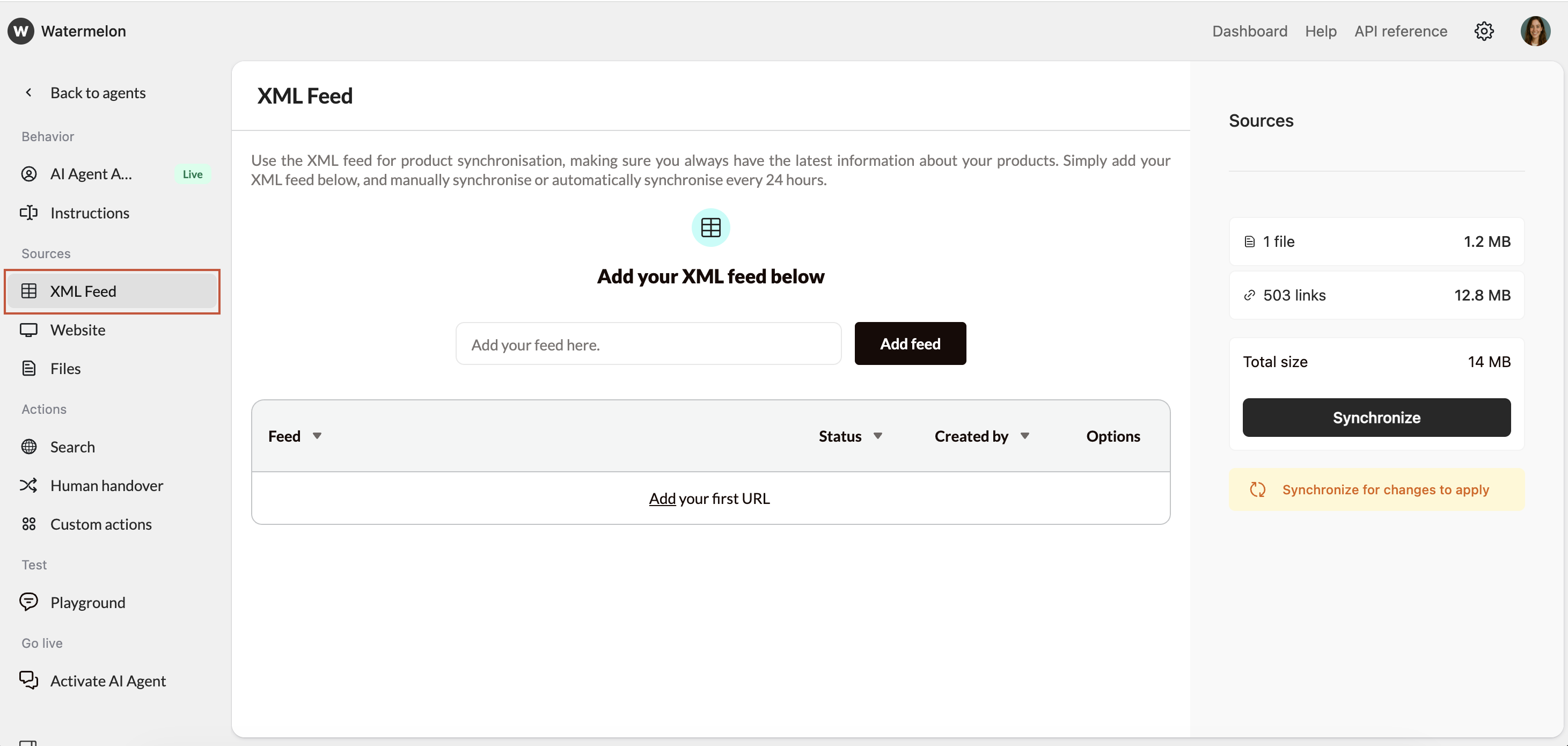Open Human handover via the crossed-arrows icon
Viewport: 1568px width, 746px height.
point(29,485)
